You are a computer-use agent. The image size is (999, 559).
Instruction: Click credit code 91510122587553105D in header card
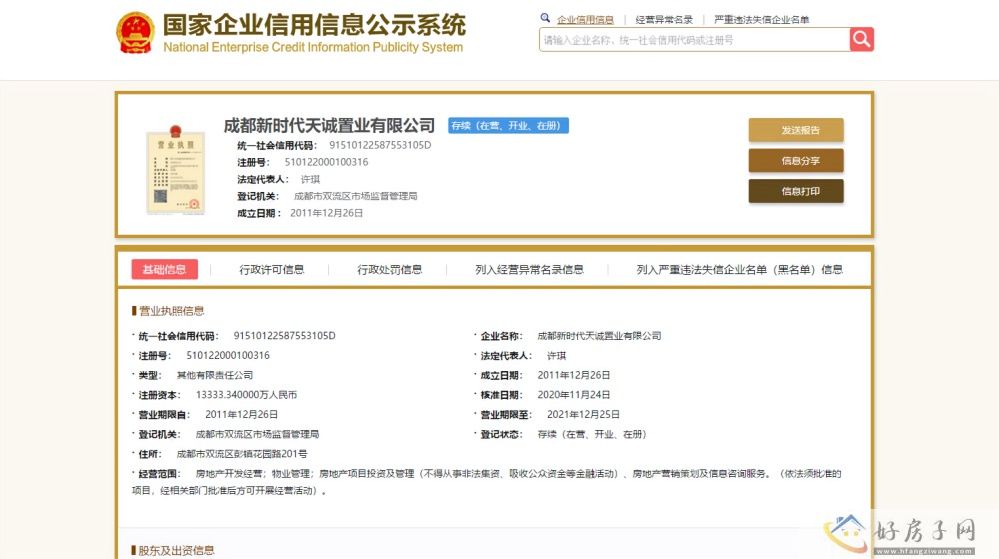(x=380, y=145)
